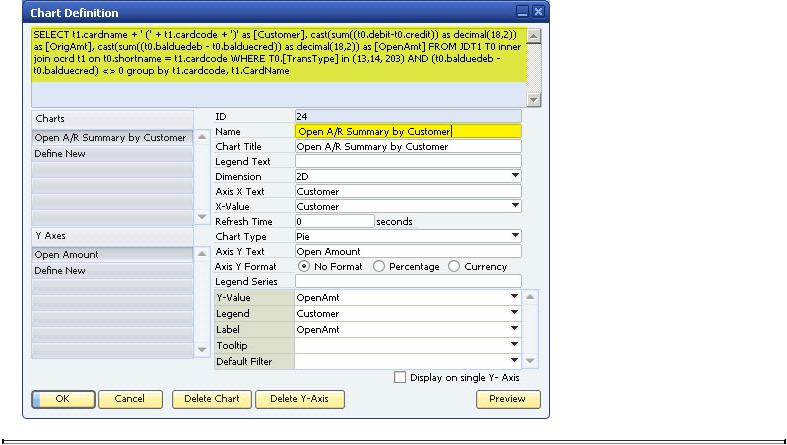
Task: Select Define New in Charts list
Action: point(112,154)
